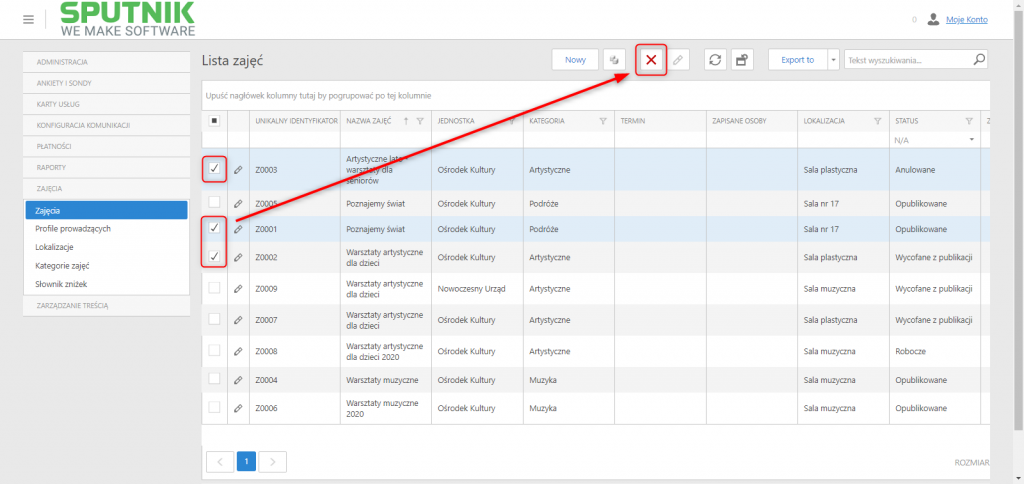Click the edit pencil for row Z0005

pos(238,203)
